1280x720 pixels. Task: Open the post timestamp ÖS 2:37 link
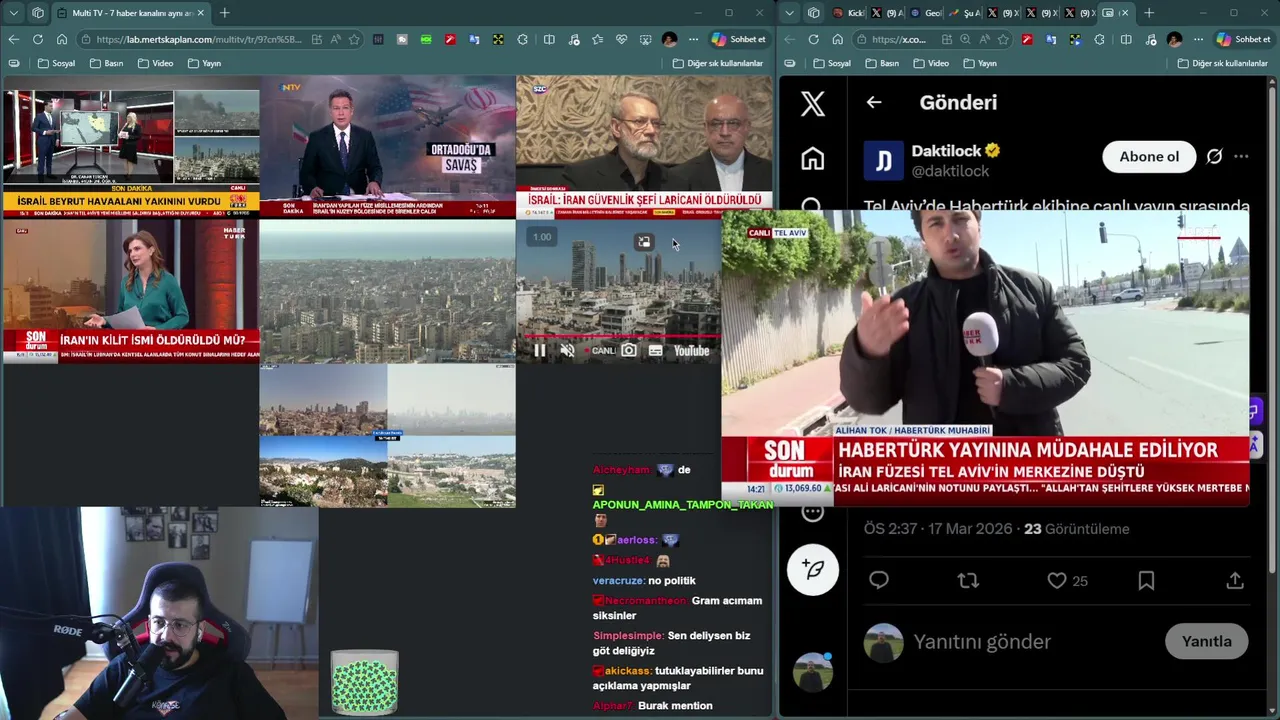937,529
